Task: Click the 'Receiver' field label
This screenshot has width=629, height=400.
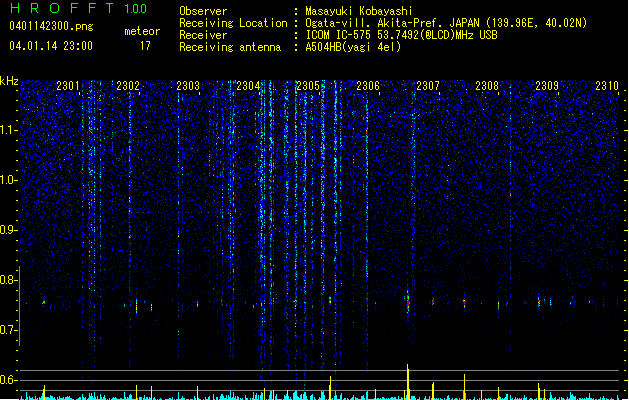Action: [203, 35]
